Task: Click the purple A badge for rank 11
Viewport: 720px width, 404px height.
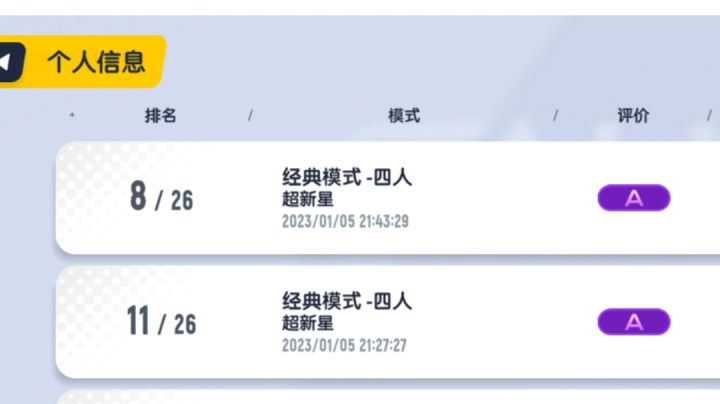Action: point(633,322)
